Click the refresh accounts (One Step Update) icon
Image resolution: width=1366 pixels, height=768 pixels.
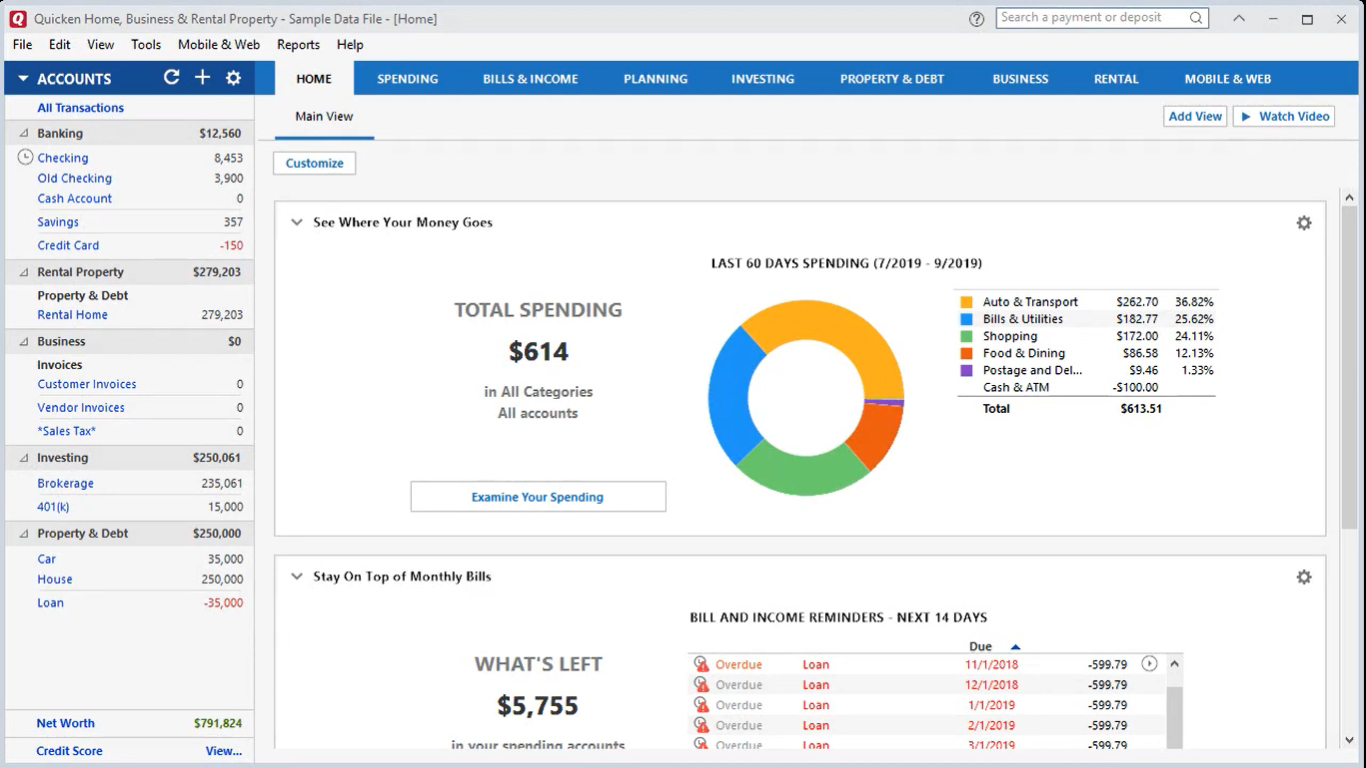pyautogui.click(x=172, y=78)
